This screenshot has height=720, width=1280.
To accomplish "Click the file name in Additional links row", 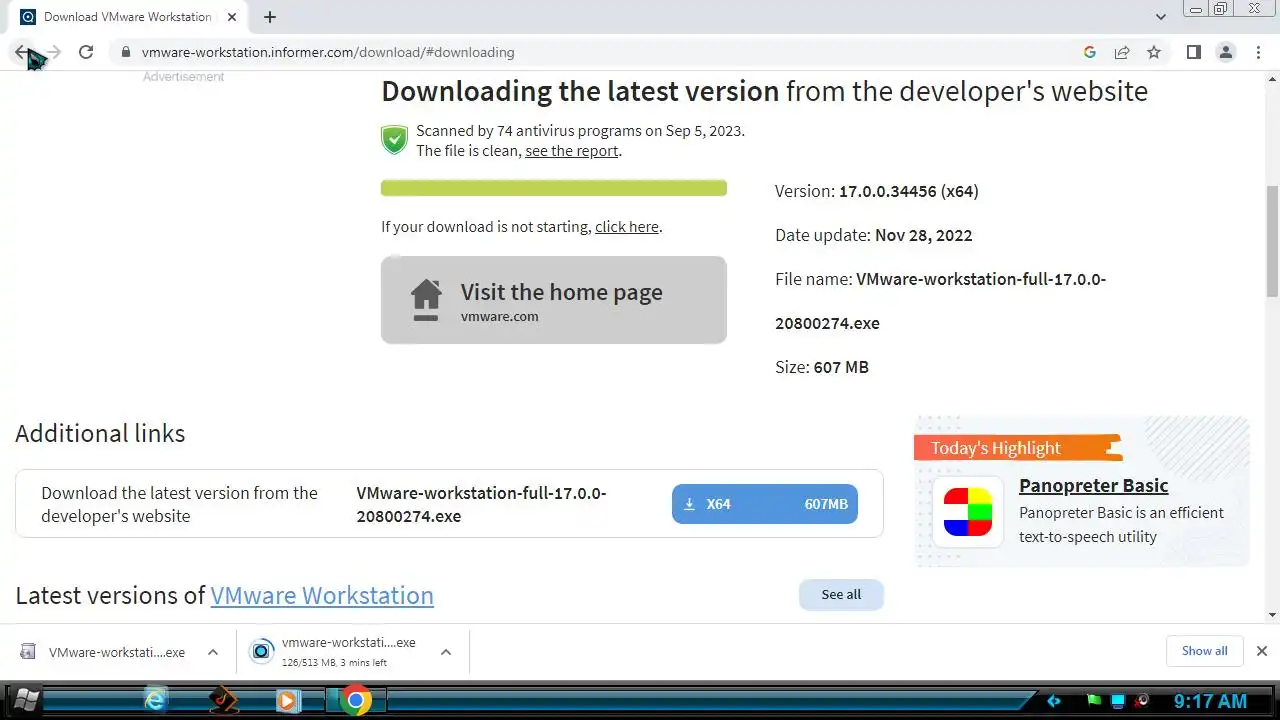I will click(481, 504).
